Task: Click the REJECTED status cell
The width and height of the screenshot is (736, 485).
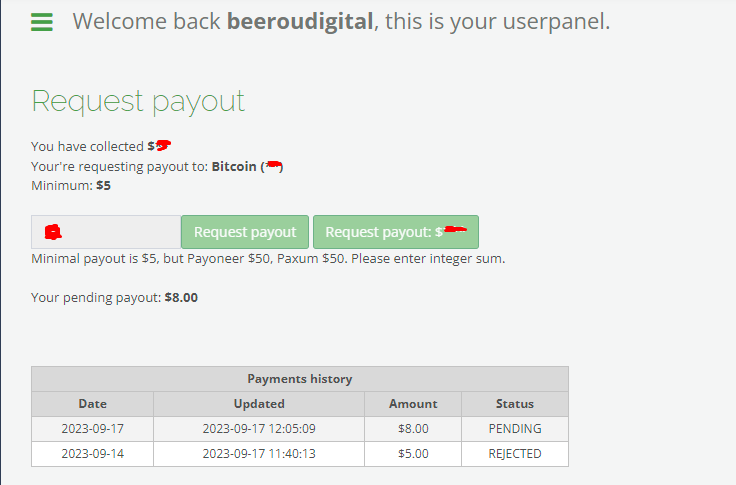Action: coord(514,454)
